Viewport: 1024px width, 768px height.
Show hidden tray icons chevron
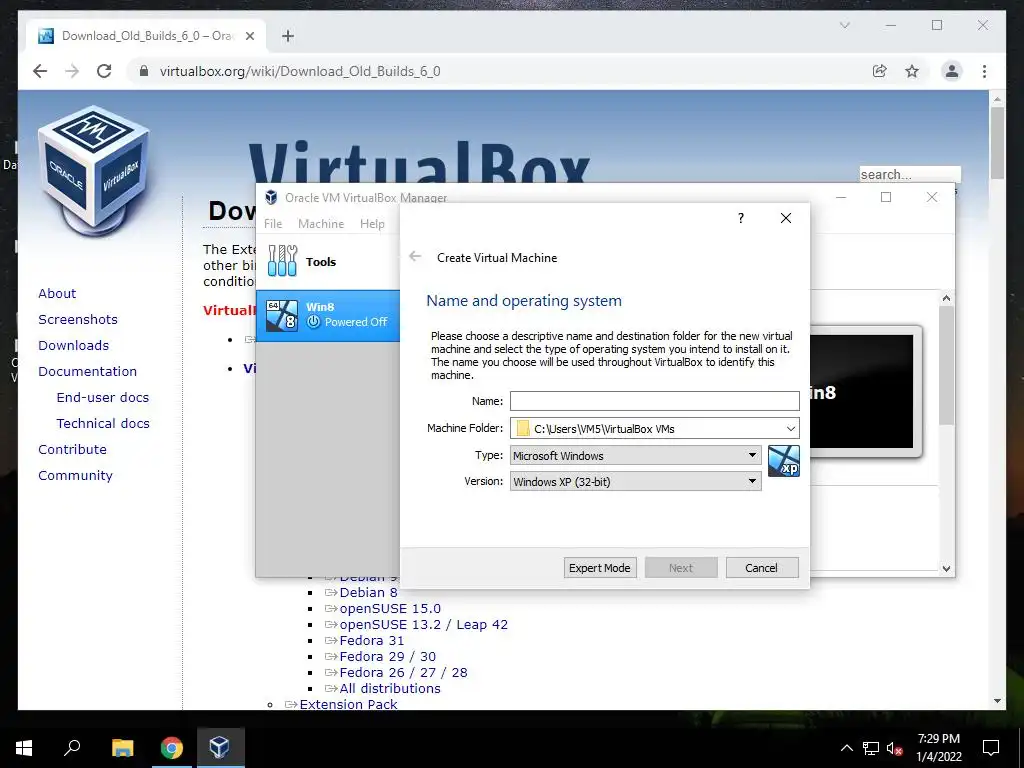846,748
